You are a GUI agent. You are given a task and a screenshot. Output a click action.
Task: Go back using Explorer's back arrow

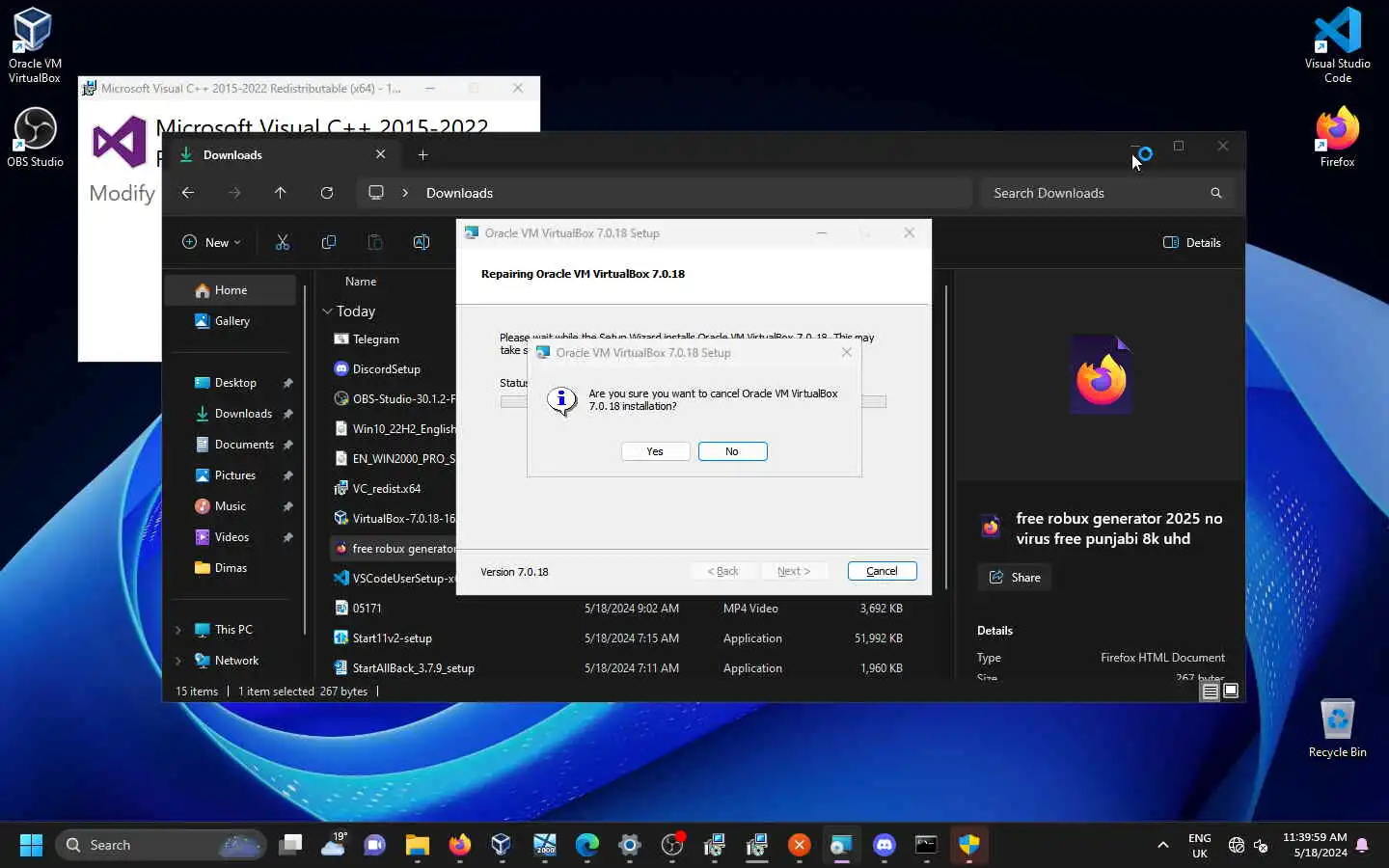point(188,193)
